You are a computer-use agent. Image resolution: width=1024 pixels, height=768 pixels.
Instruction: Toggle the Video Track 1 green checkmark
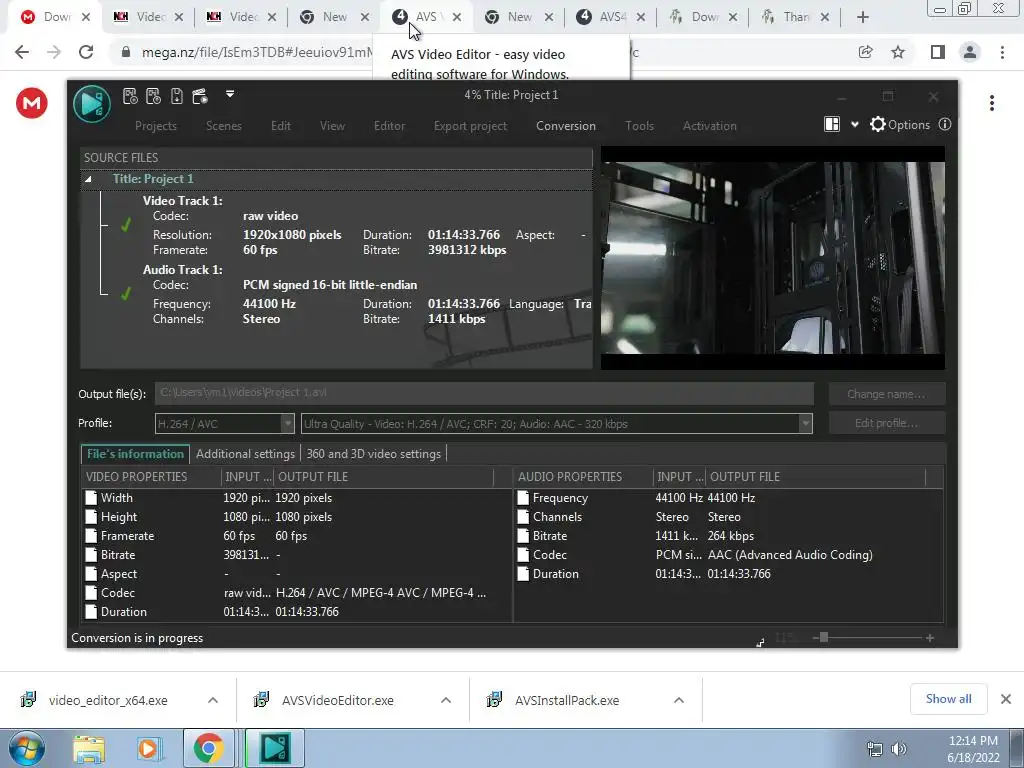[125, 225]
